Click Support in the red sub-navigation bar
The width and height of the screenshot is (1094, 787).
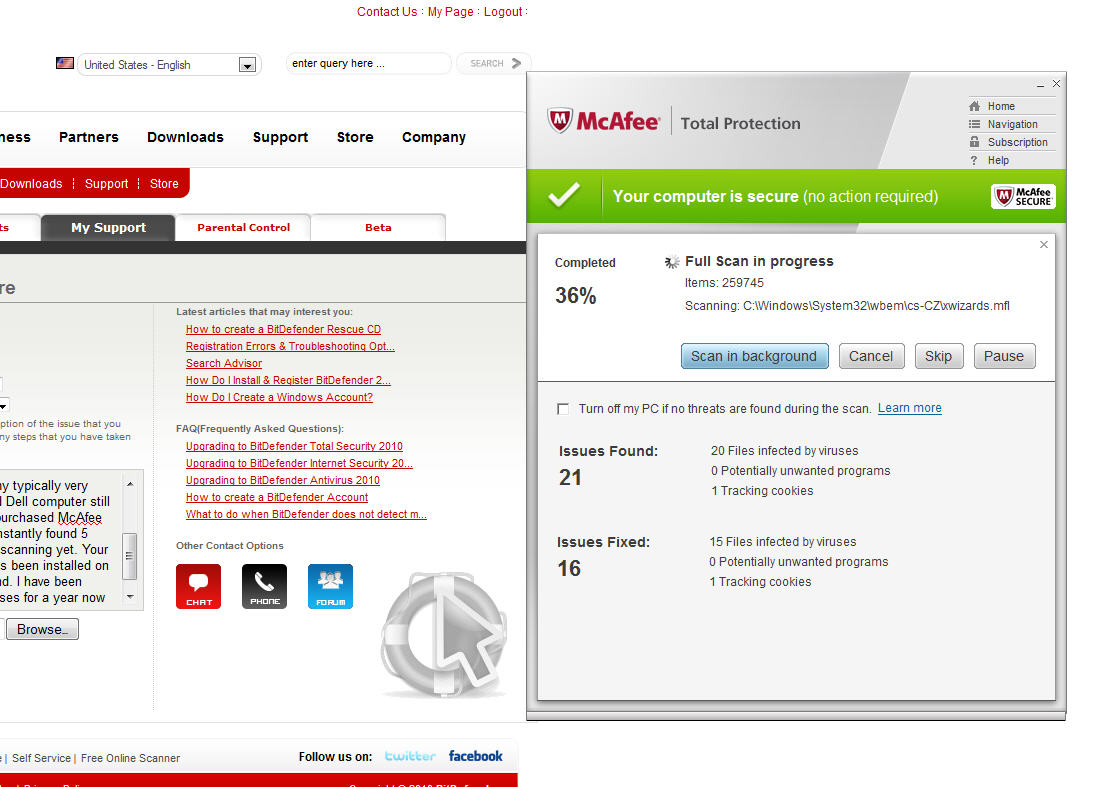click(107, 183)
